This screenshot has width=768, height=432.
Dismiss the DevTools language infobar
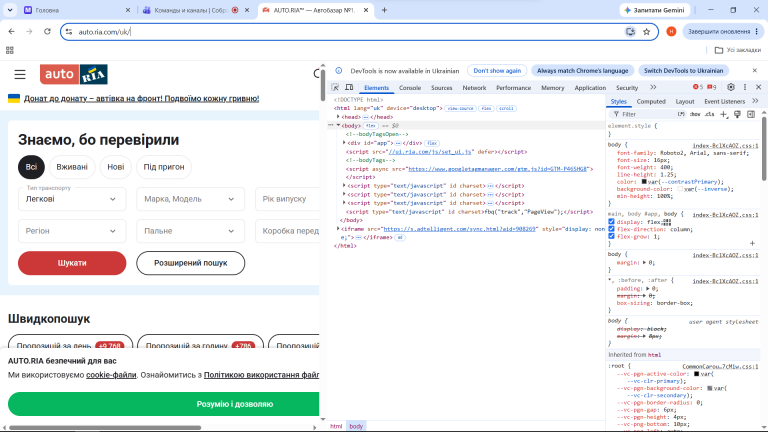(755, 71)
